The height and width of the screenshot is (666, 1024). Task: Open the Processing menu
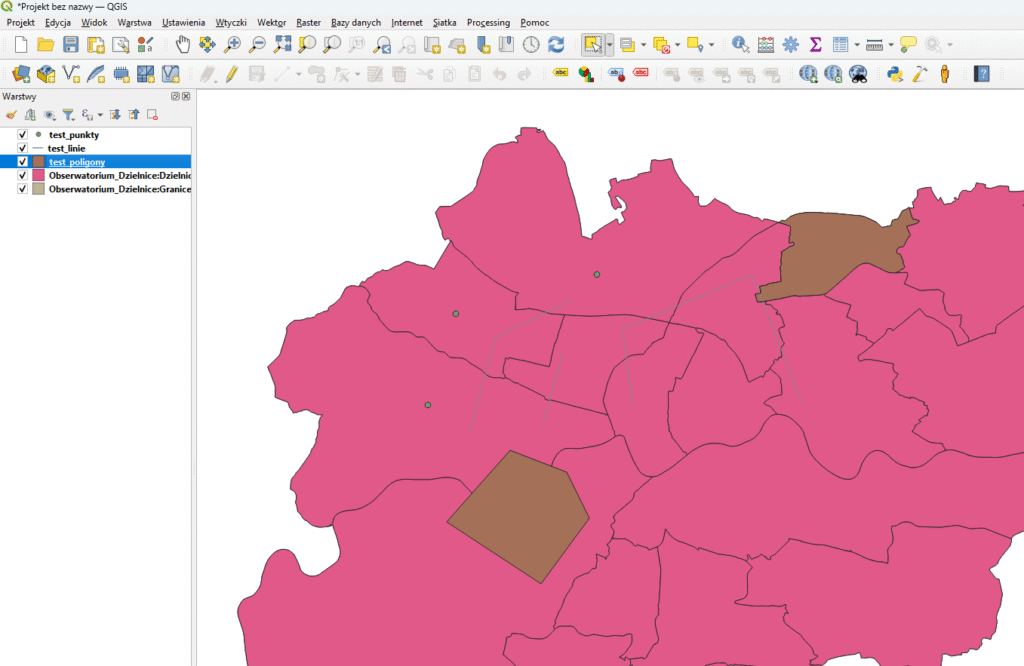[x=487, y=22]
